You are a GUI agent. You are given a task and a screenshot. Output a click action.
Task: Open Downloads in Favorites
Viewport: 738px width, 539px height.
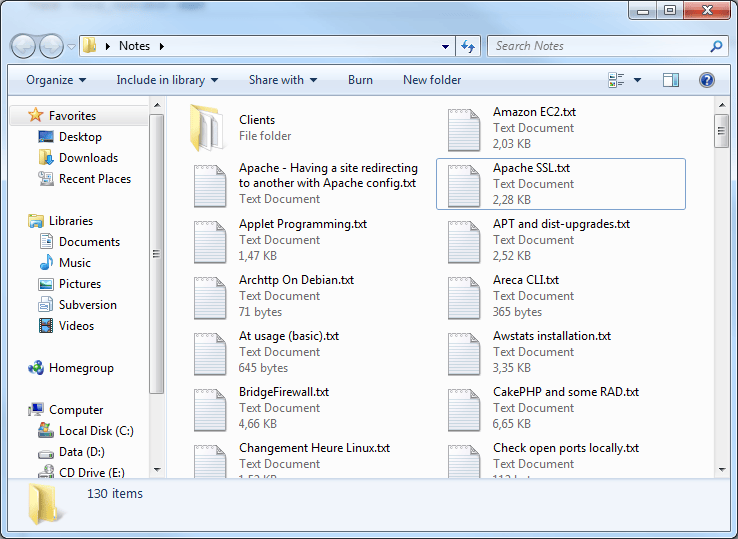(88, 158)
